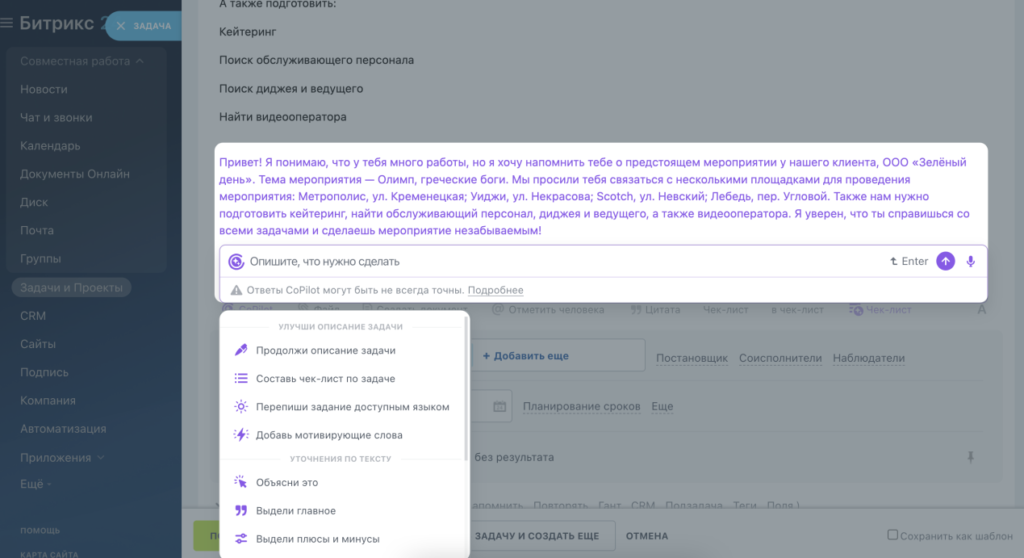This screenshot has width=1024, height=558.
Task: Open the hamburger menu beside Битрикс
Action: pyautogui.click(x=7, y=24)
